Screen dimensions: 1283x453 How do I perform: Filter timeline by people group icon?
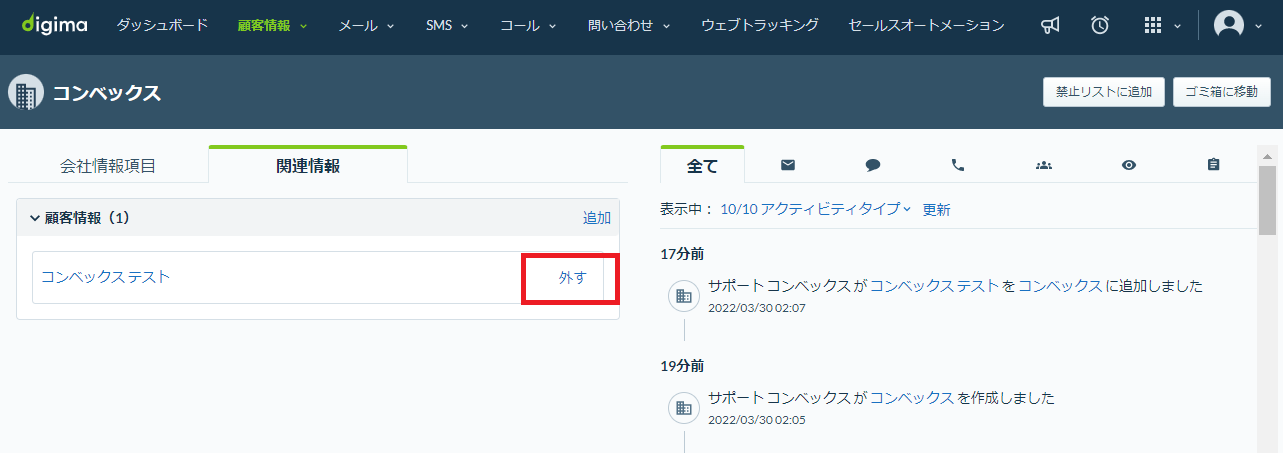click(x=1043, y=165)
